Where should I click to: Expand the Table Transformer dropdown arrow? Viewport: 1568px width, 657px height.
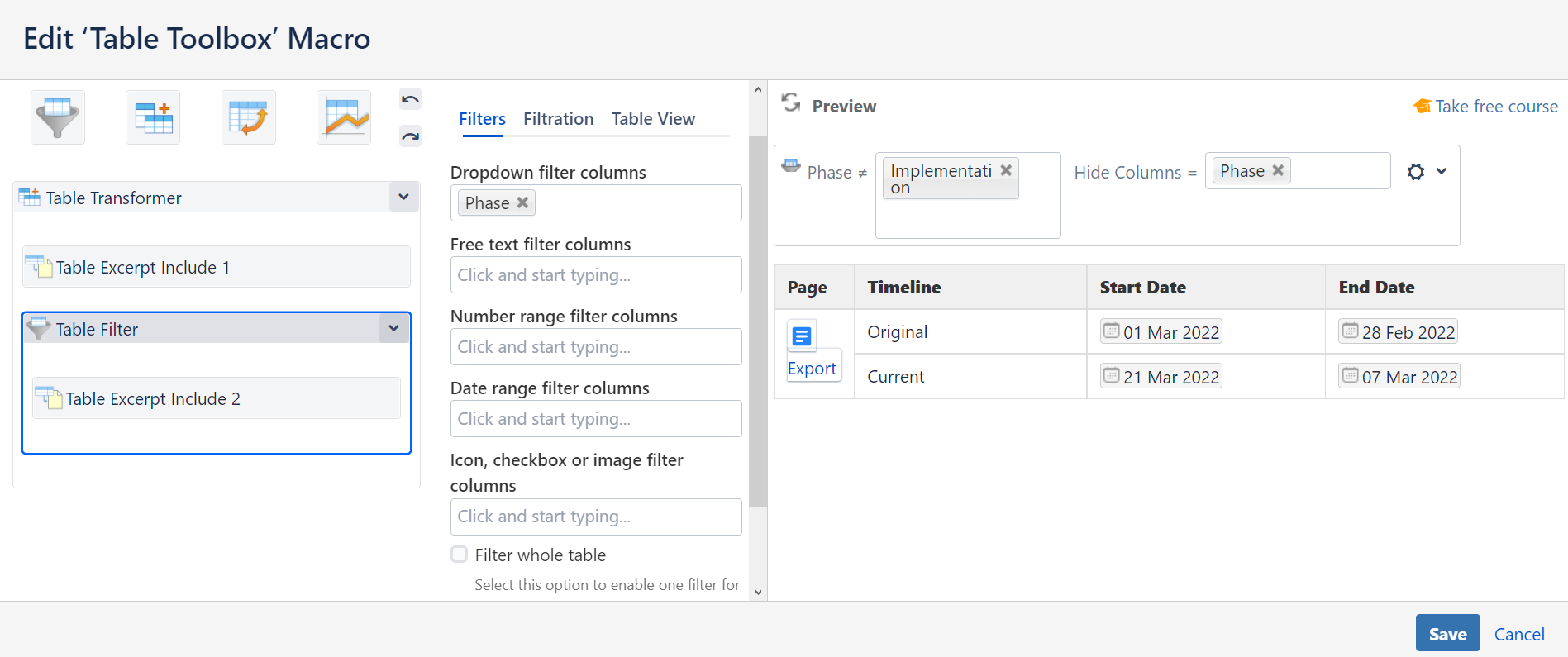click(403, 197)
